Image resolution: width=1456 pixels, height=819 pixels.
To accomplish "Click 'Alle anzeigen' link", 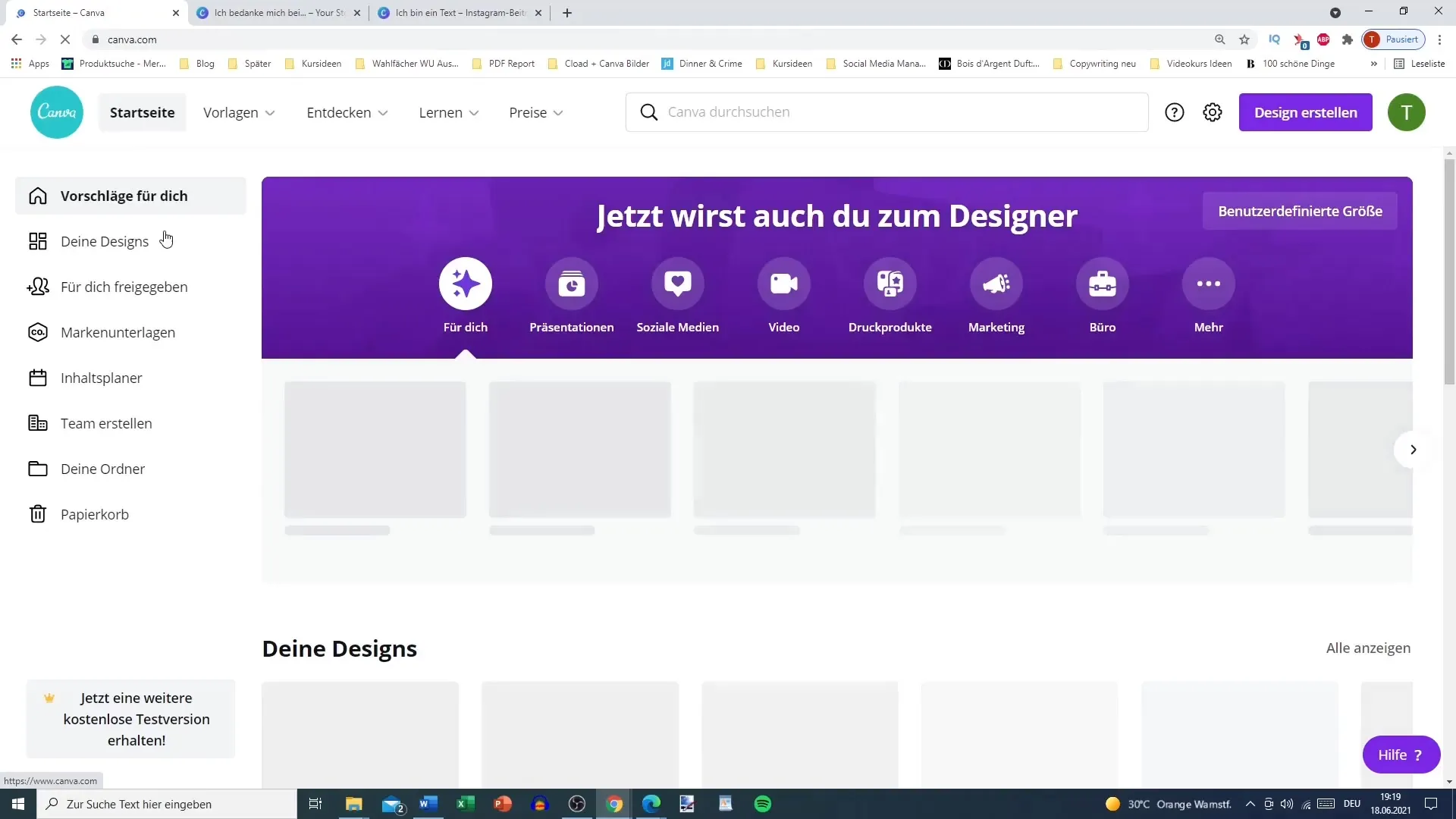I will pos(1368,648).
